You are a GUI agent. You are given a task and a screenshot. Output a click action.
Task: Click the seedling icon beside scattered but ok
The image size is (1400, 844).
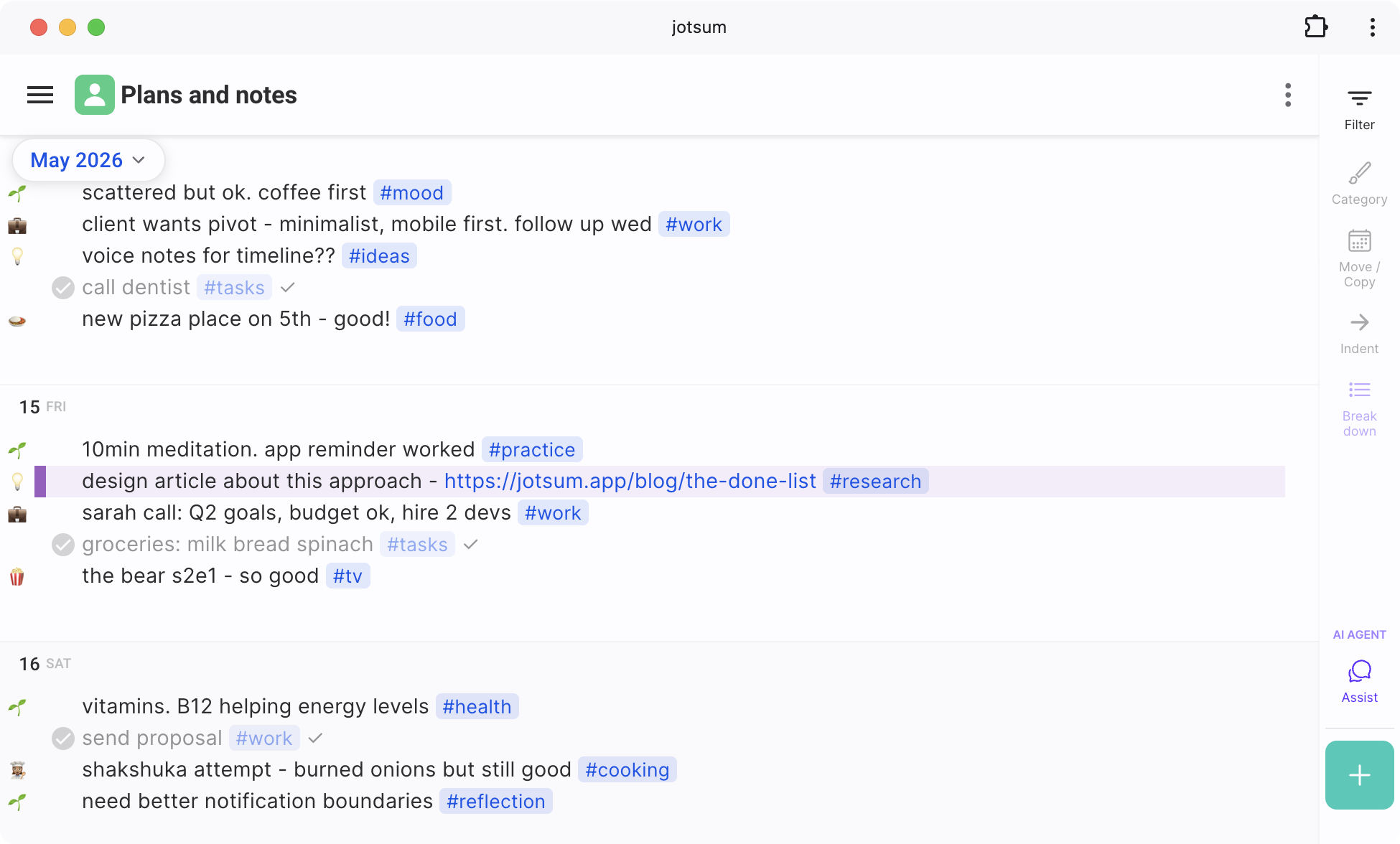pos(17,193)
